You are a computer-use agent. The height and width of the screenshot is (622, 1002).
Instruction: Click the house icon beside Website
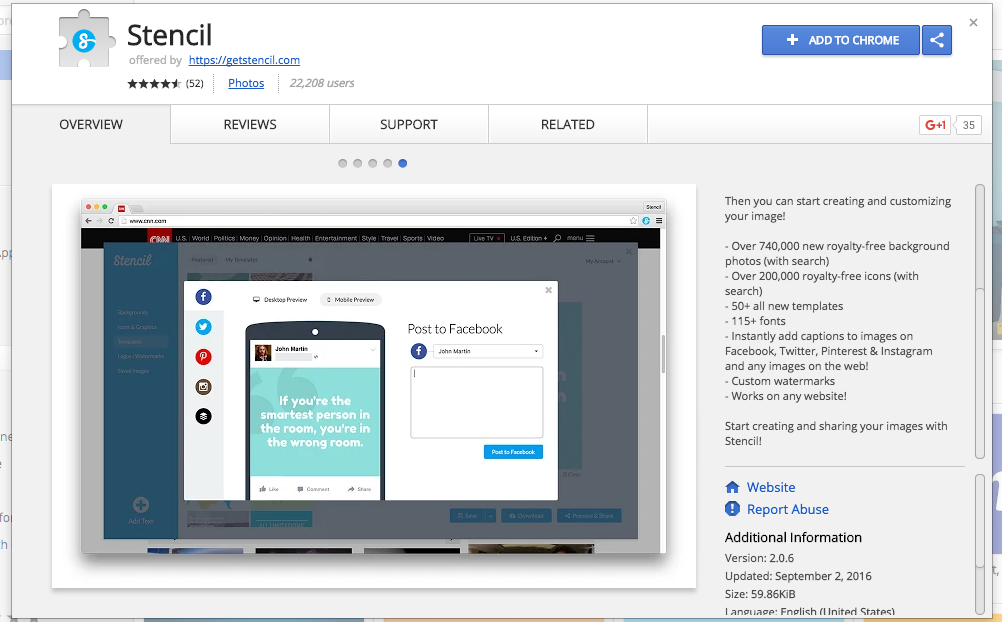732,487
